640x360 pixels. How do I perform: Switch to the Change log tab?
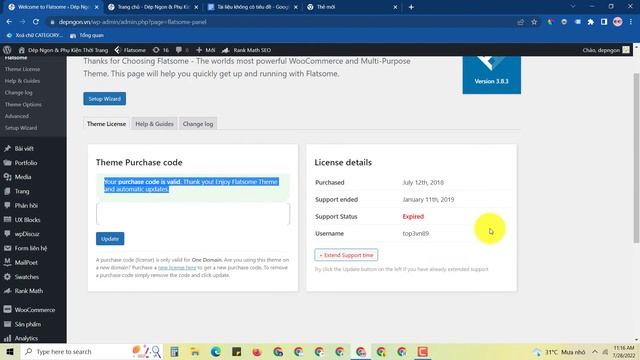(x=198, y=124)
